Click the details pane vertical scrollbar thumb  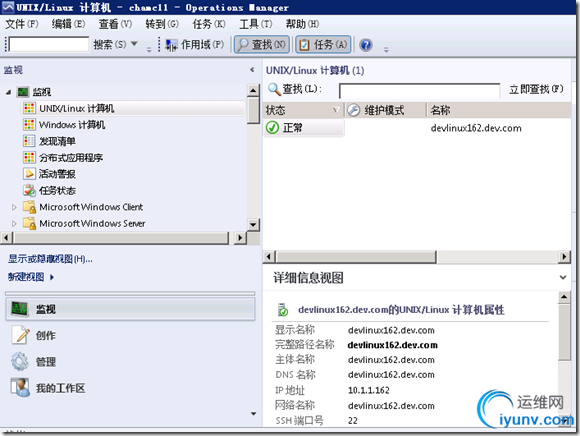point(564,332)
